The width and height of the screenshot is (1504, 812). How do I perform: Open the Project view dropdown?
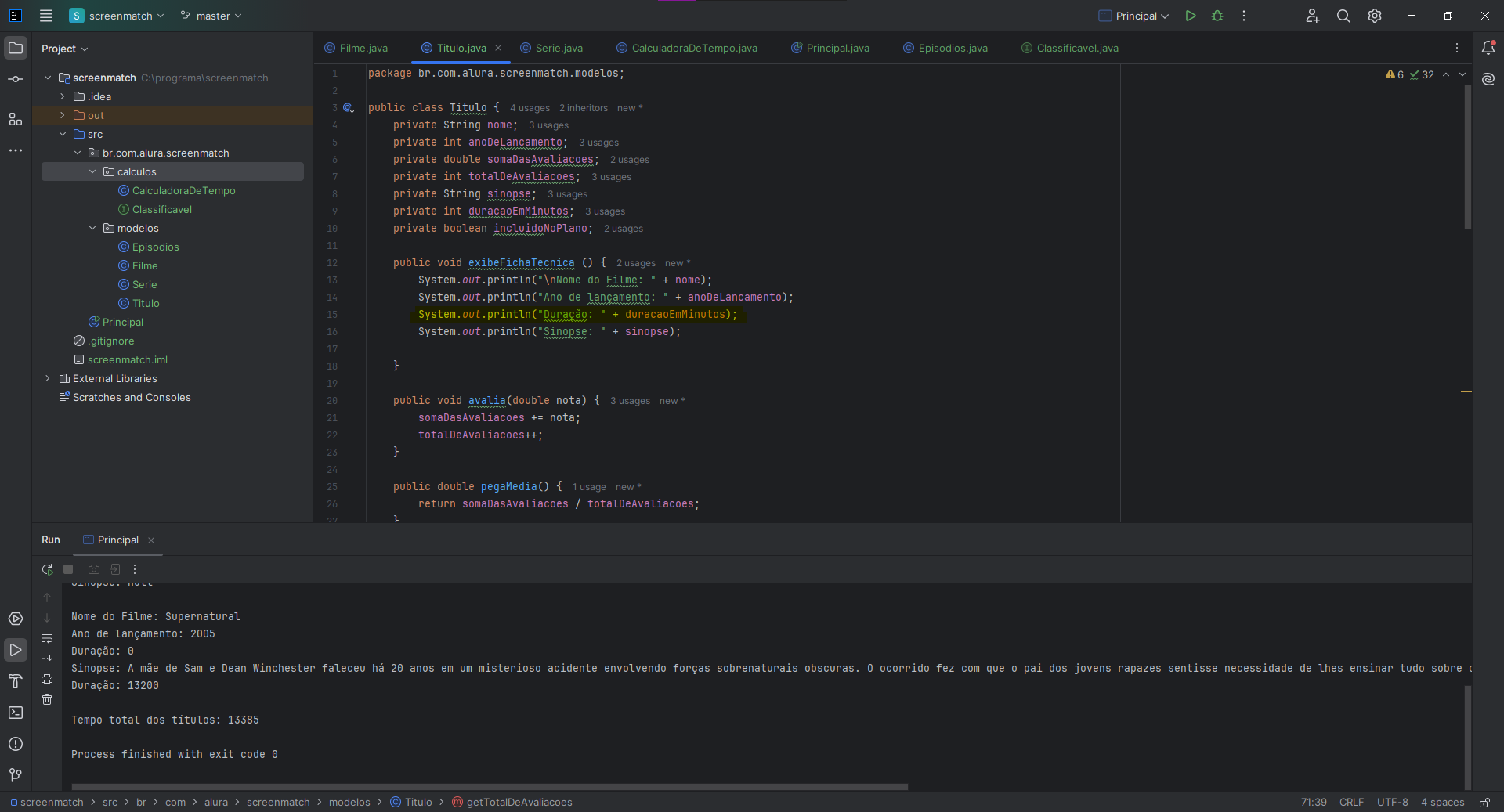[x=65, y=49]
